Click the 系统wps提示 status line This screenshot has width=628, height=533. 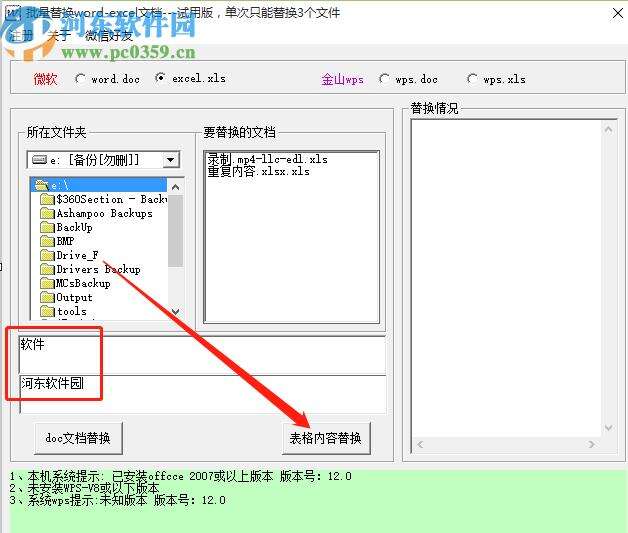click(x=117, y=500)
